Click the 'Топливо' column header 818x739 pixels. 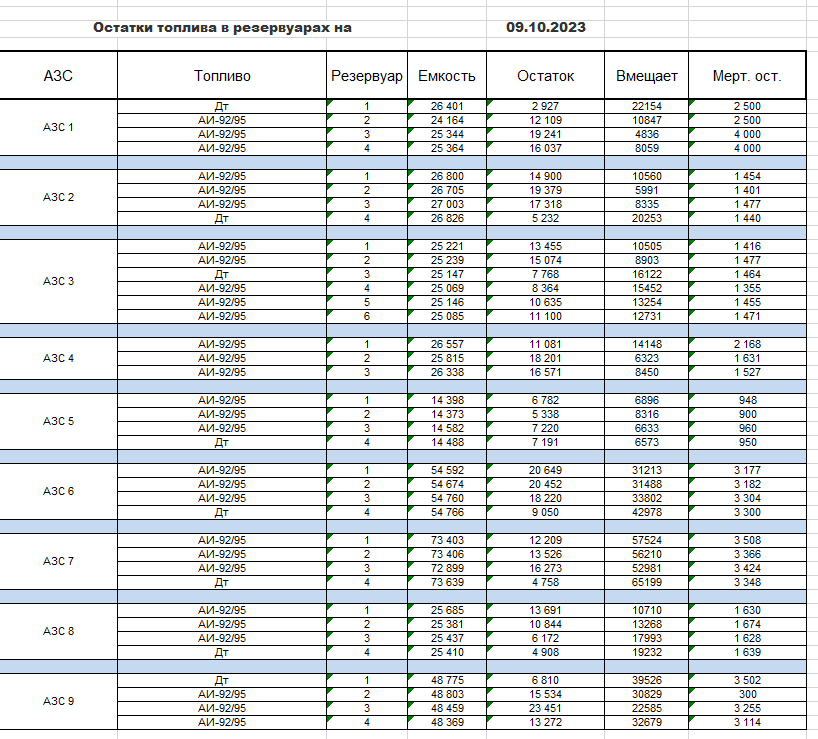pos(222,76)
